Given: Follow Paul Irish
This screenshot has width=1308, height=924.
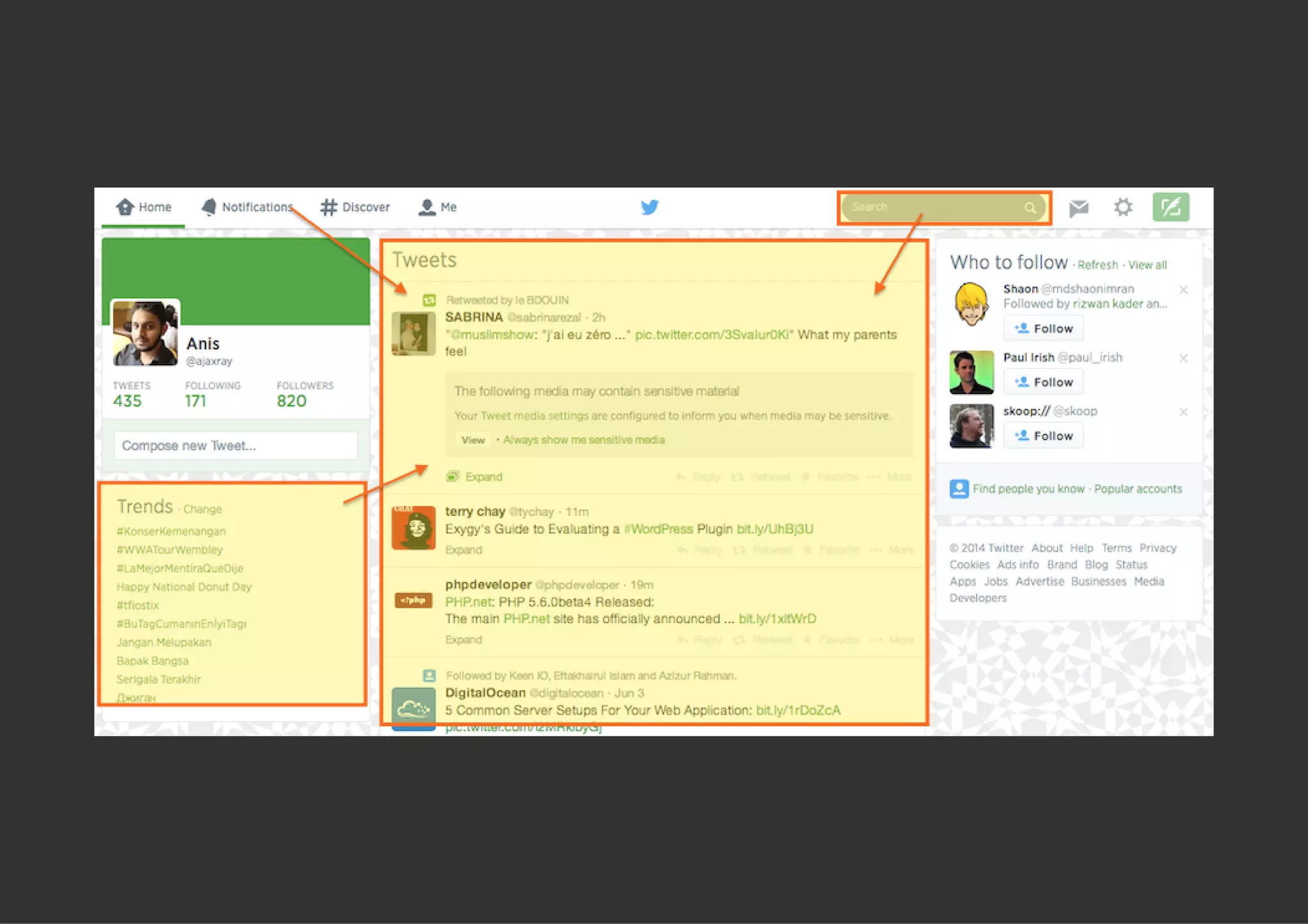Looking at the screenshot, I should coord(1043,382).
